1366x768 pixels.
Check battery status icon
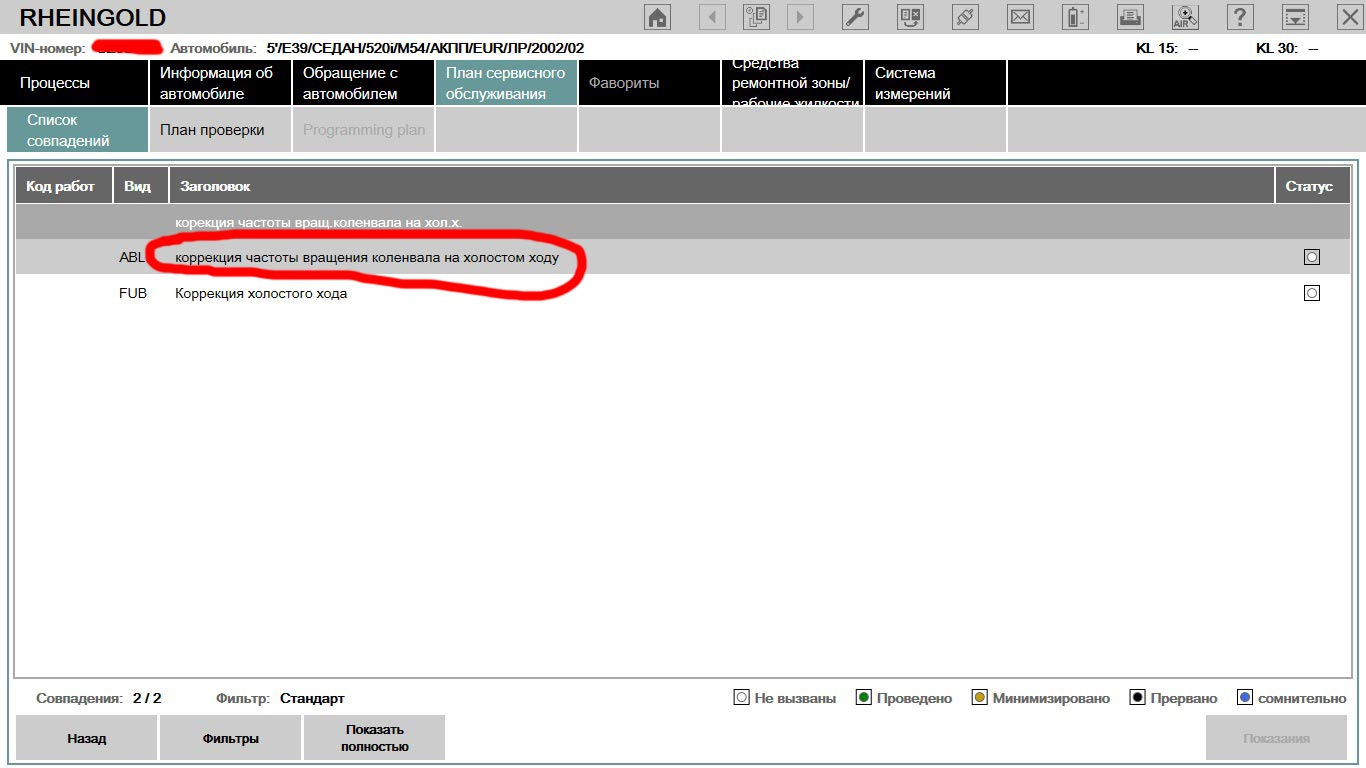(1075, 17)
